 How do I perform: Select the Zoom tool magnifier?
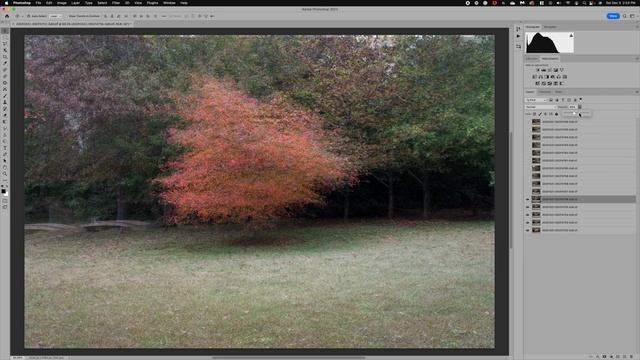(5, 174)
